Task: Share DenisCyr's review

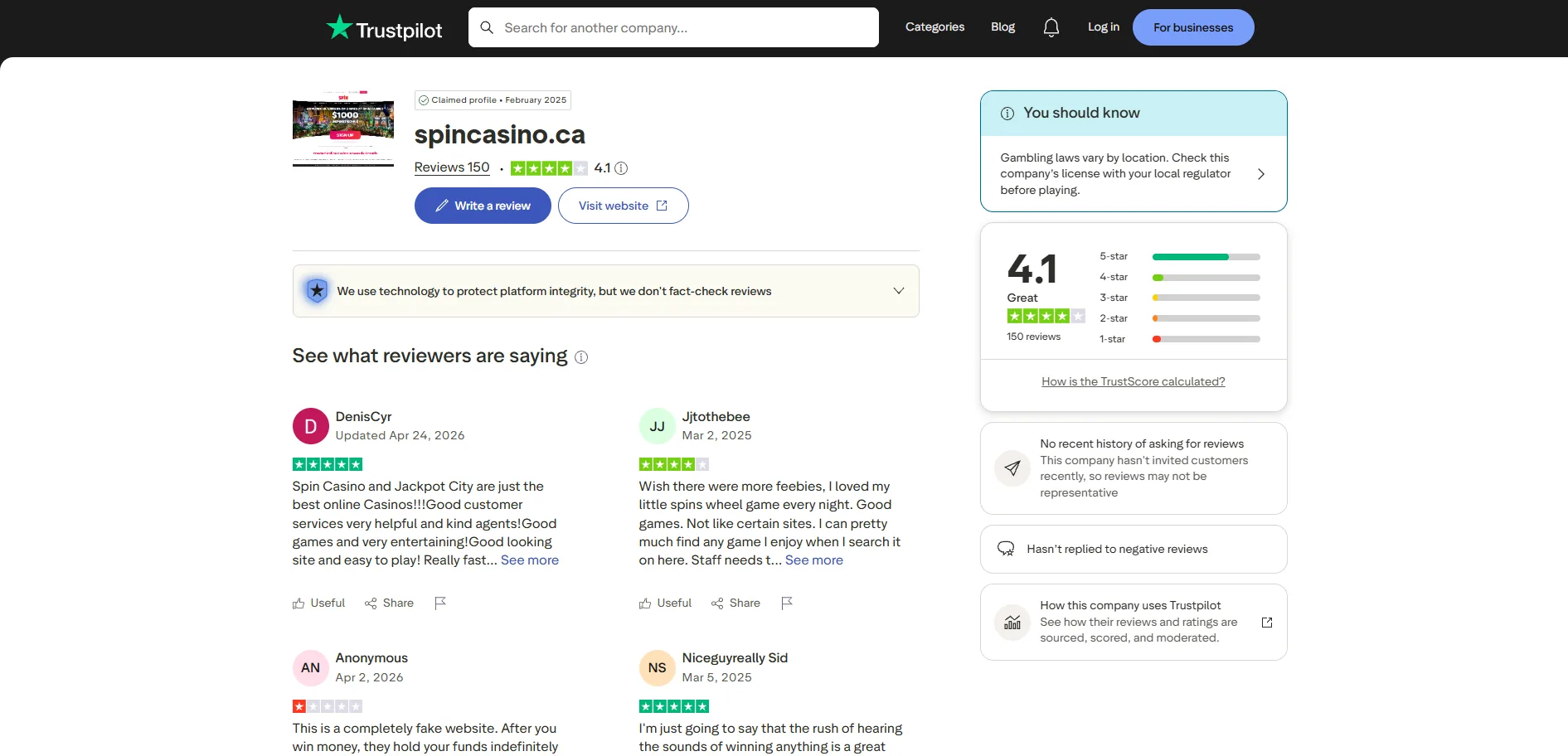Action: pos(389,603)
